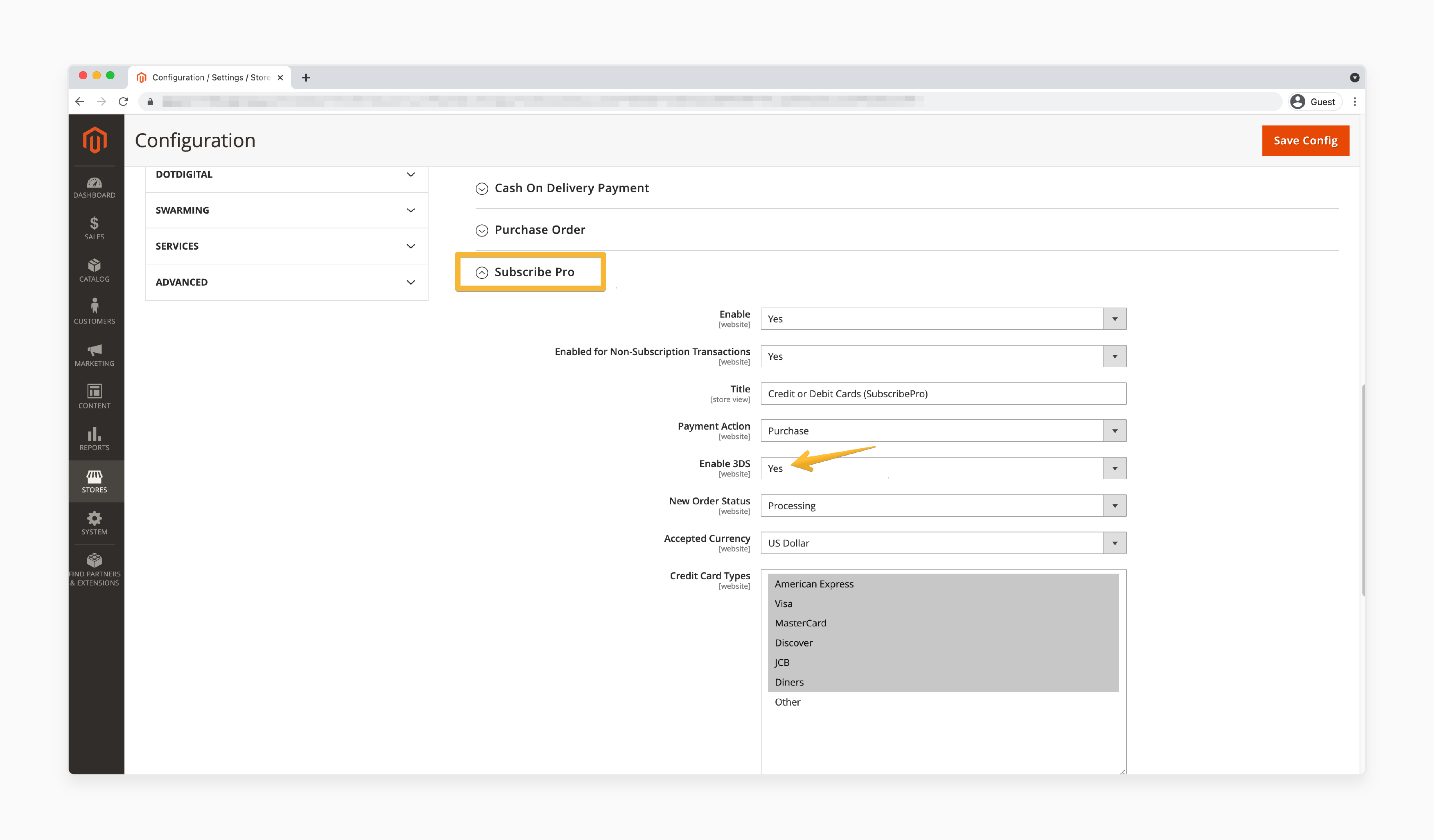Open the Reports sidebar menu
This screenshot has height=840, width=1434.
[x=94, y=439]
